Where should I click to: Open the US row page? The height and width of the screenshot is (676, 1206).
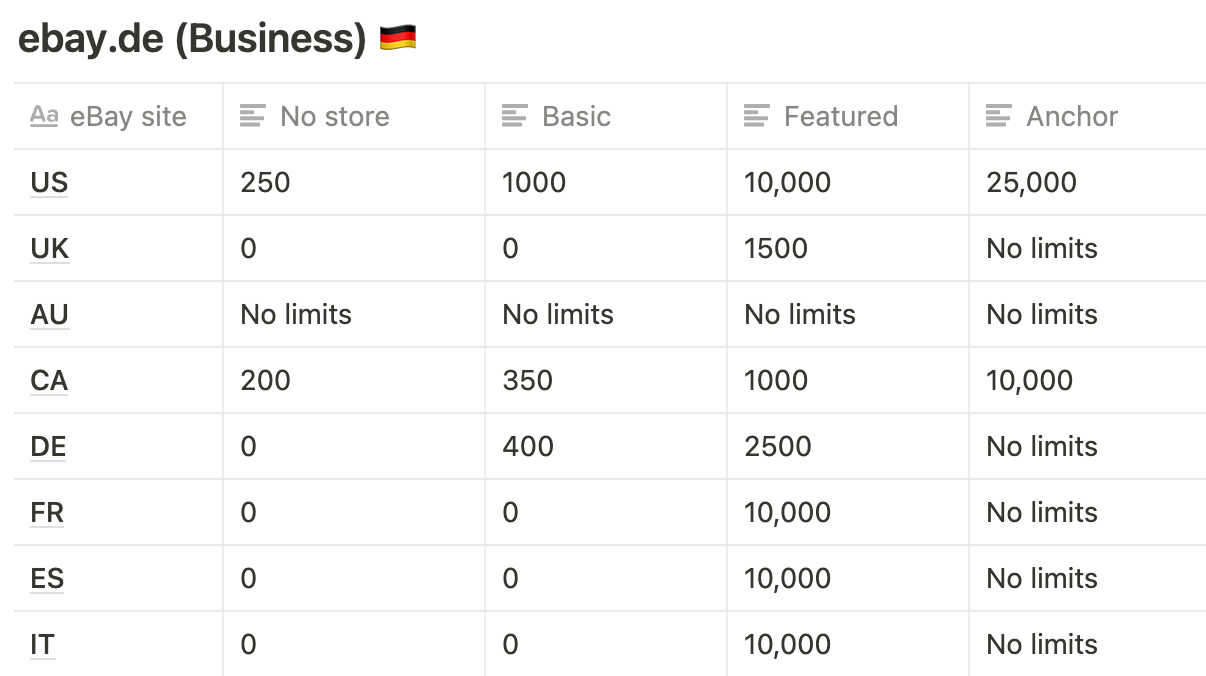click(49, 182)
